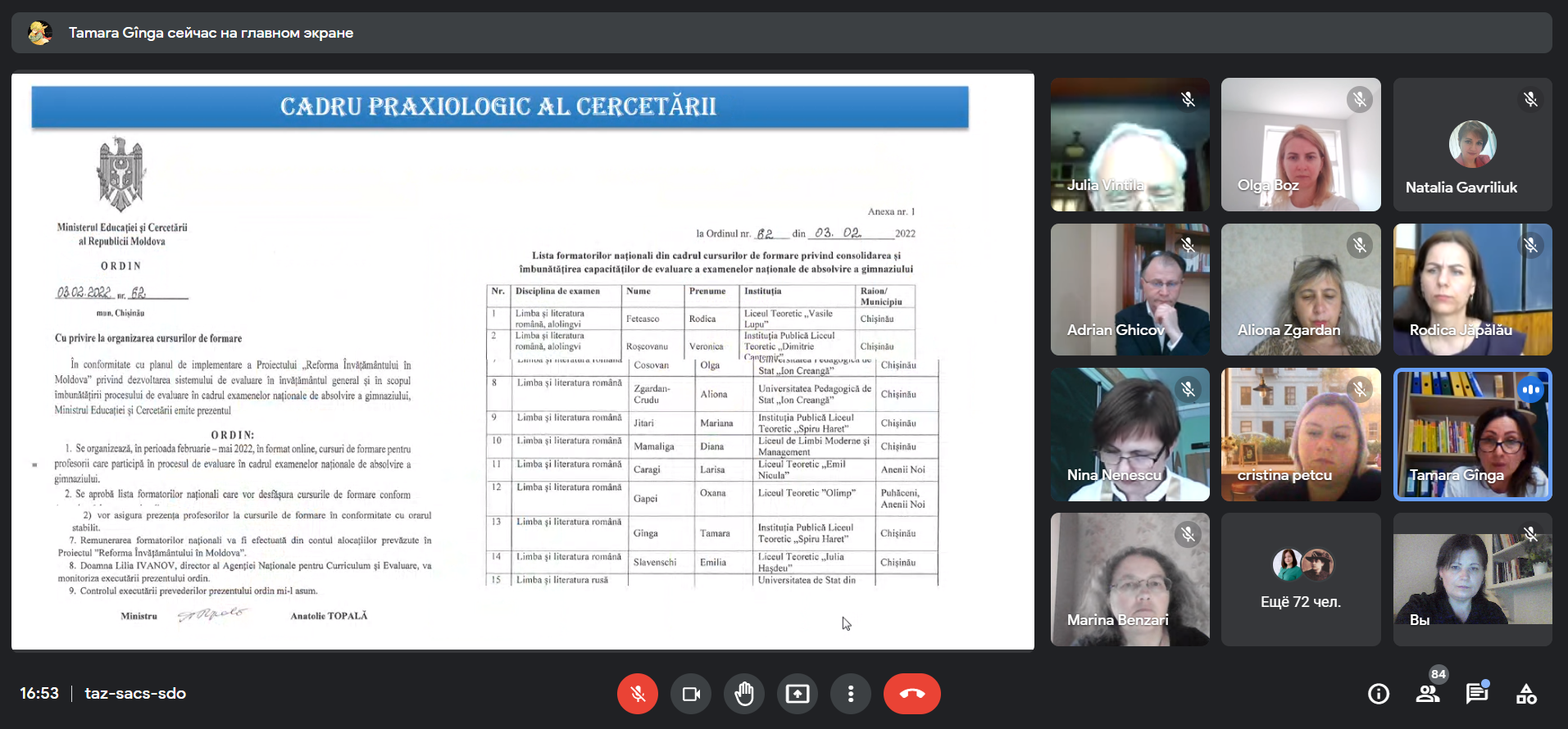Screen dimensions: 1568x729
Task: Lower the raised hand
Action: click(x=743, y=694)
